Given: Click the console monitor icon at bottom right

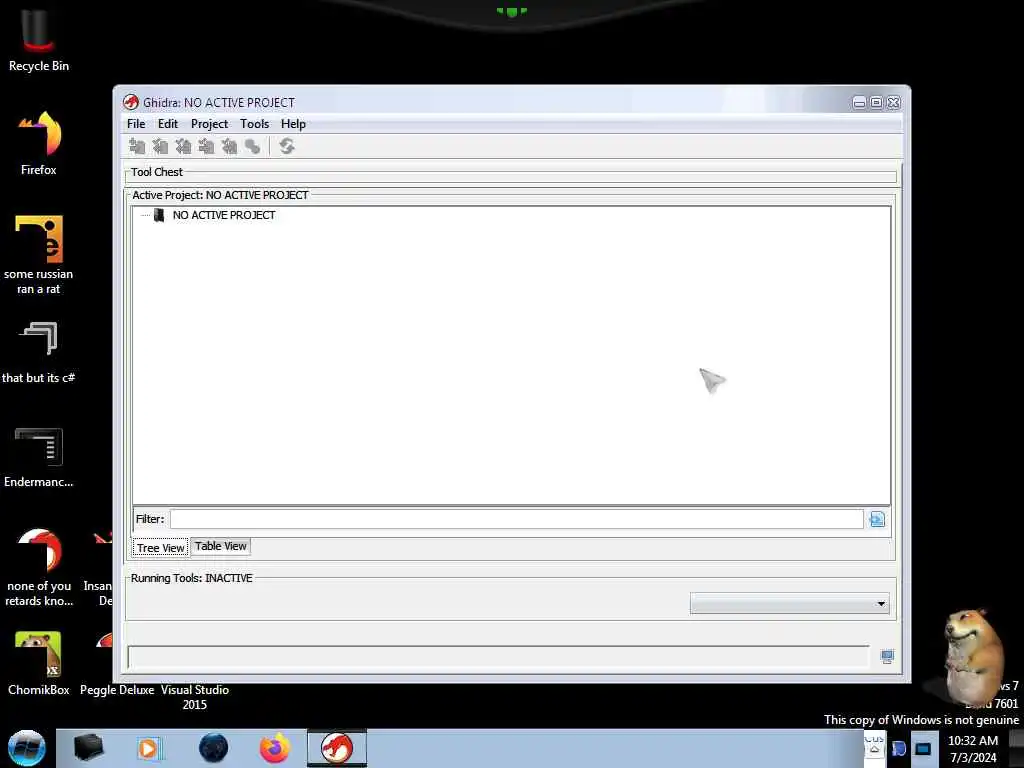Looking at the screenshot, I should coord(887,656).
